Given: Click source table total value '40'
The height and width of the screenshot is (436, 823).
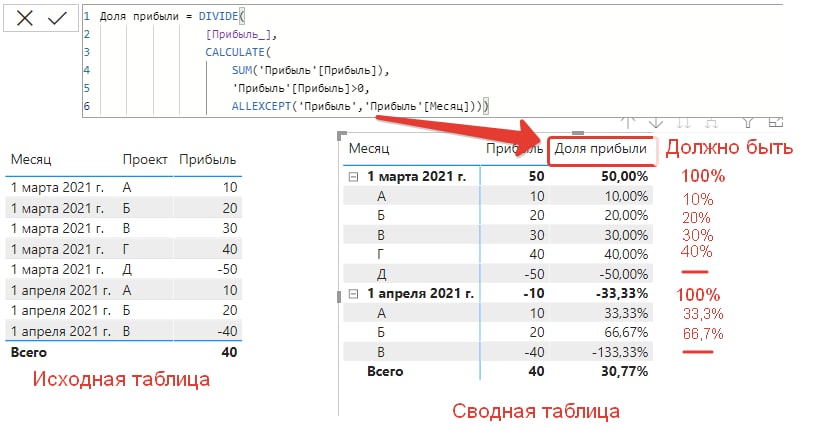Looking at the screenshot, I should coord(229,353).
